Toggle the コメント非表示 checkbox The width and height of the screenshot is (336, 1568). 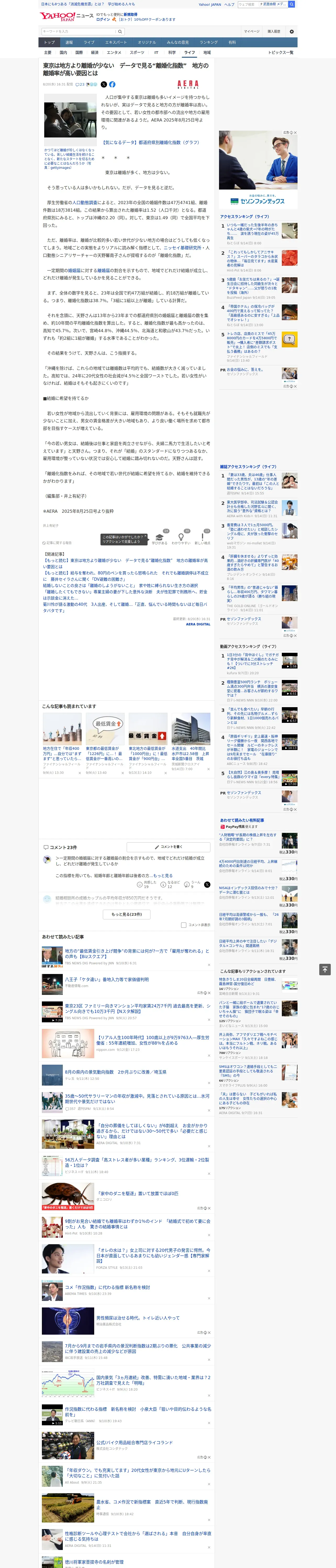click(183, 925)
